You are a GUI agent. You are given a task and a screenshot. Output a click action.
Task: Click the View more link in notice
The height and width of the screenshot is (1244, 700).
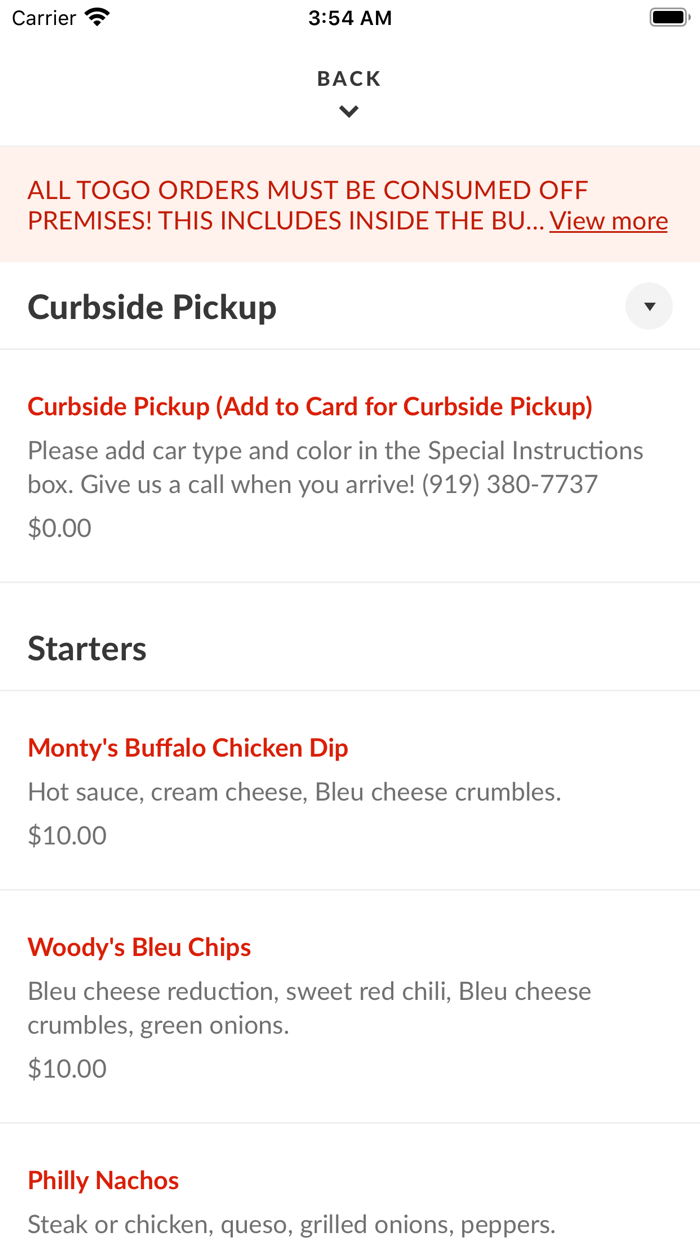tap(608, 221)
